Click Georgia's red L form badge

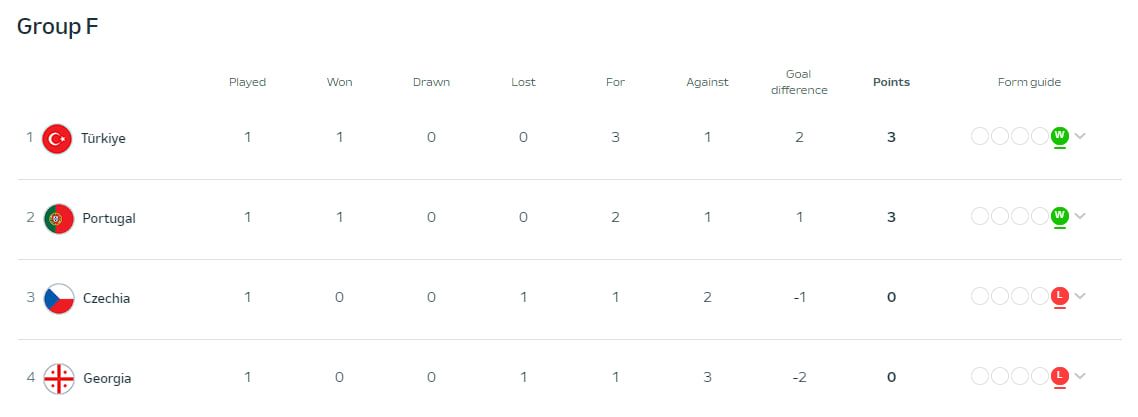[x=1060, y=376]
